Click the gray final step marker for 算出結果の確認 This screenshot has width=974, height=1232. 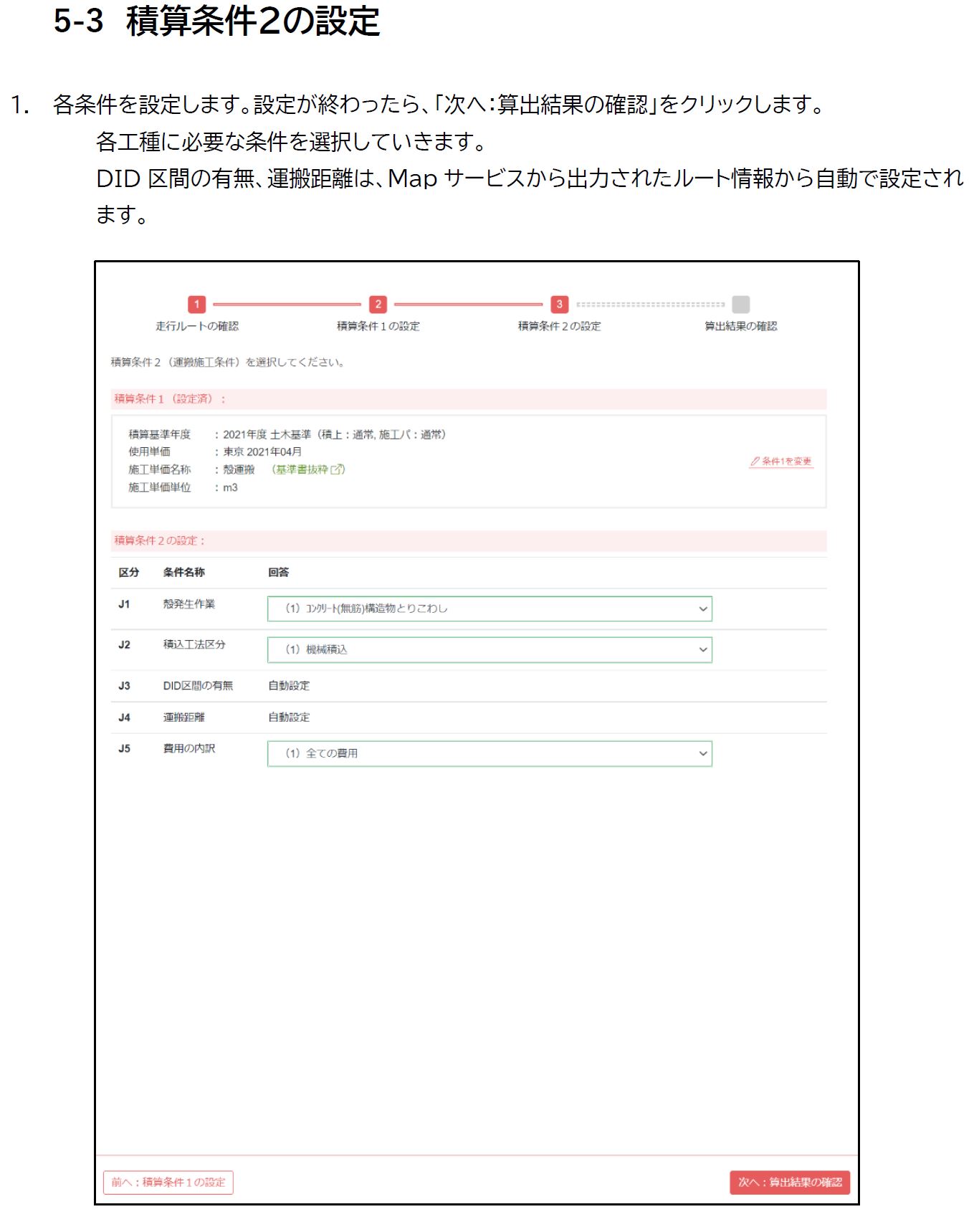[x=741, y=304]
